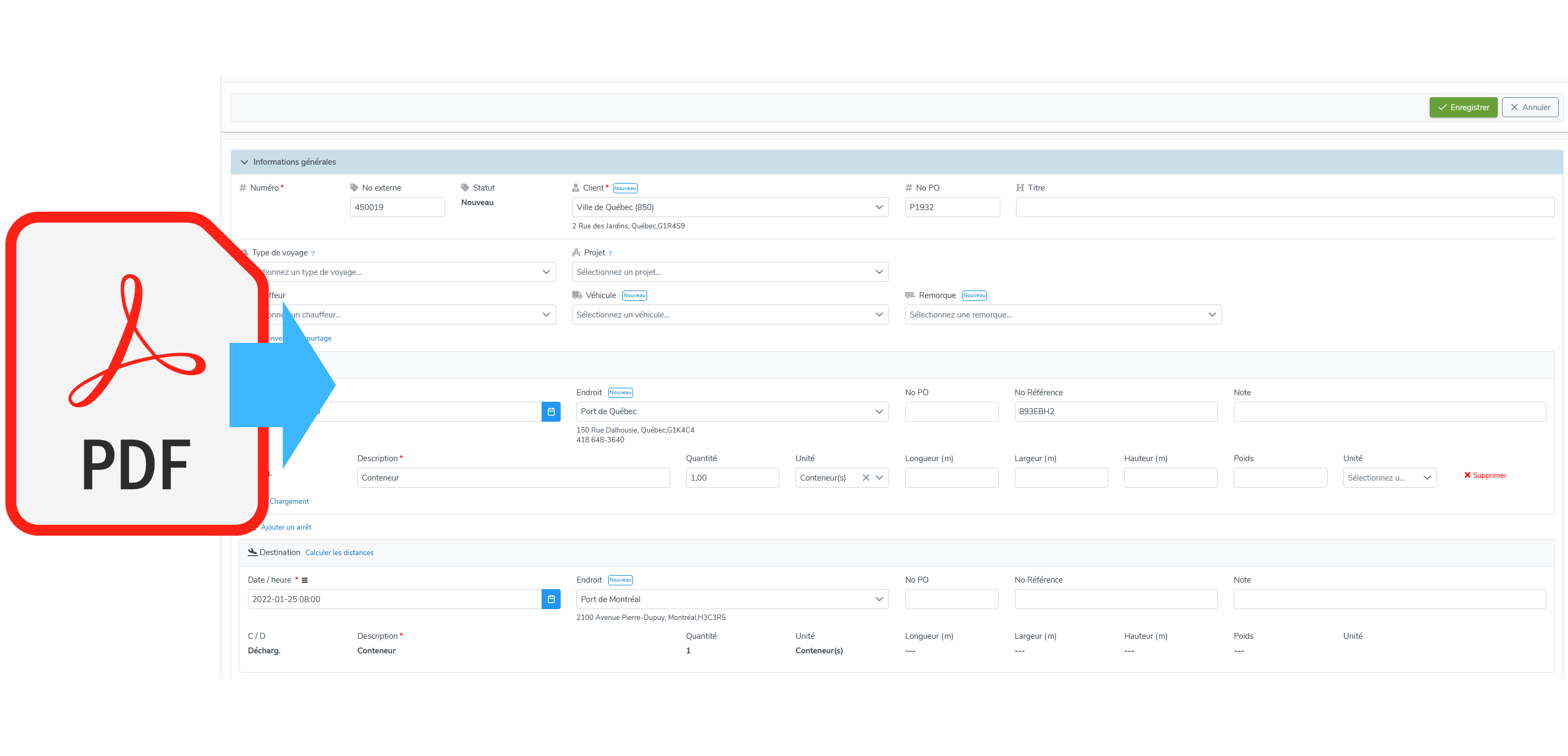1568x756 pixels.
Task: Click the Titre input field
Action: [1285, 207]
